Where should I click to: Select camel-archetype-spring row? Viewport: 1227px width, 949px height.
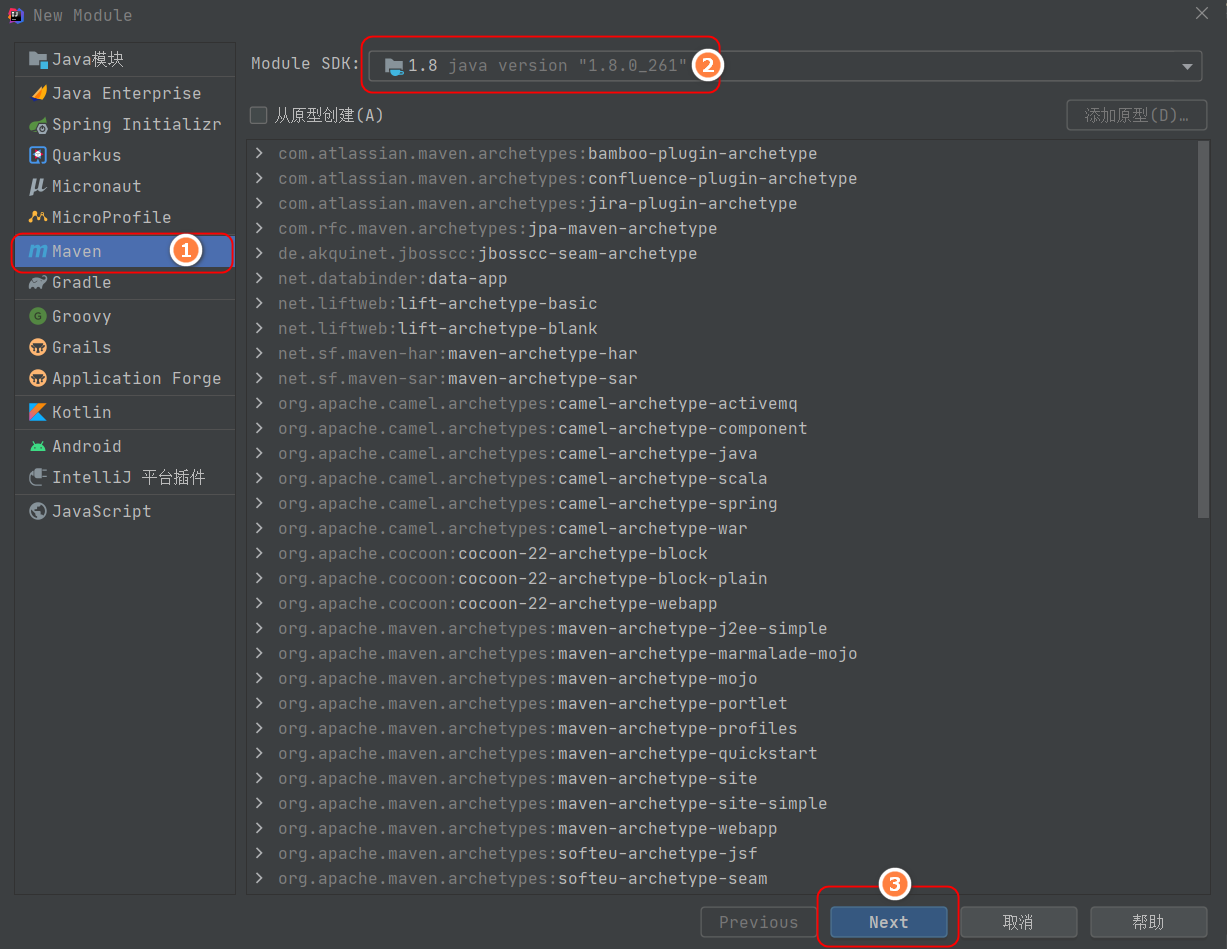click(722, 503)
